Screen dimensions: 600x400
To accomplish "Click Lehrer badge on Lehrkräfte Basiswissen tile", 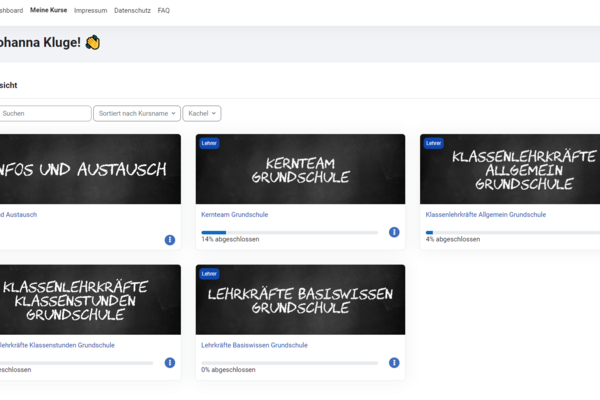I will click(209, 273).
